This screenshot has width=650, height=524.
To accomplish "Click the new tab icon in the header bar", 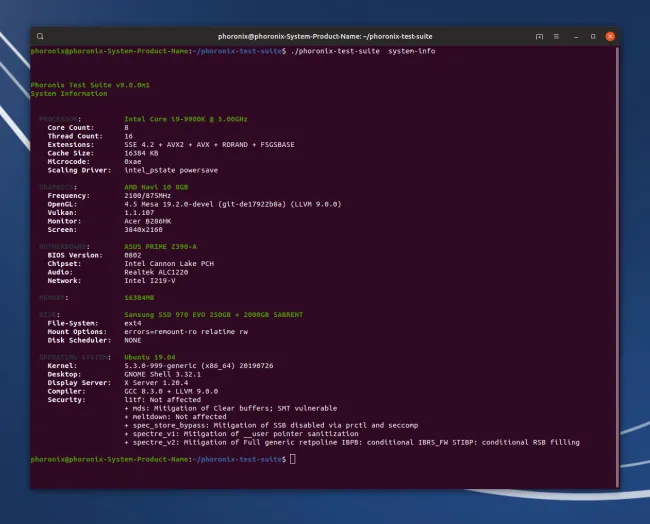I will (540, 36).
